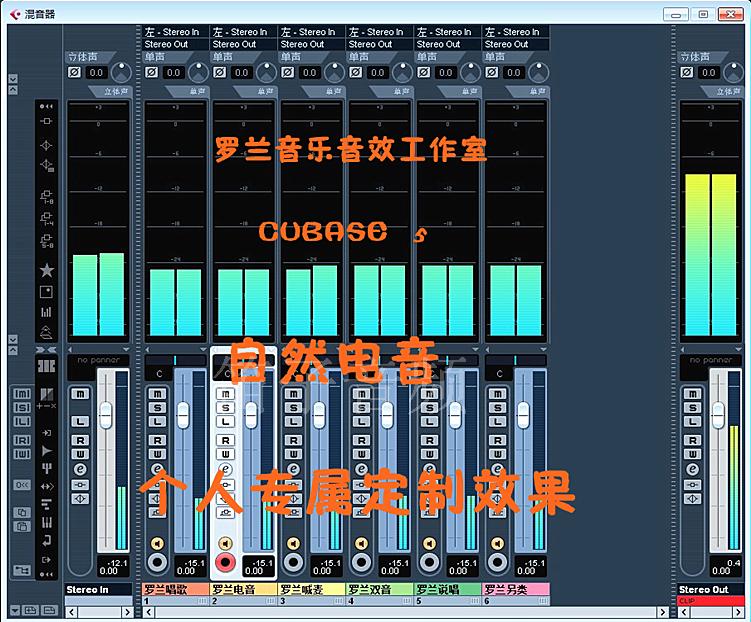Show sends 5-8 view icon
The height and width of the screenshot is (622, 751).
click(46, 240)
